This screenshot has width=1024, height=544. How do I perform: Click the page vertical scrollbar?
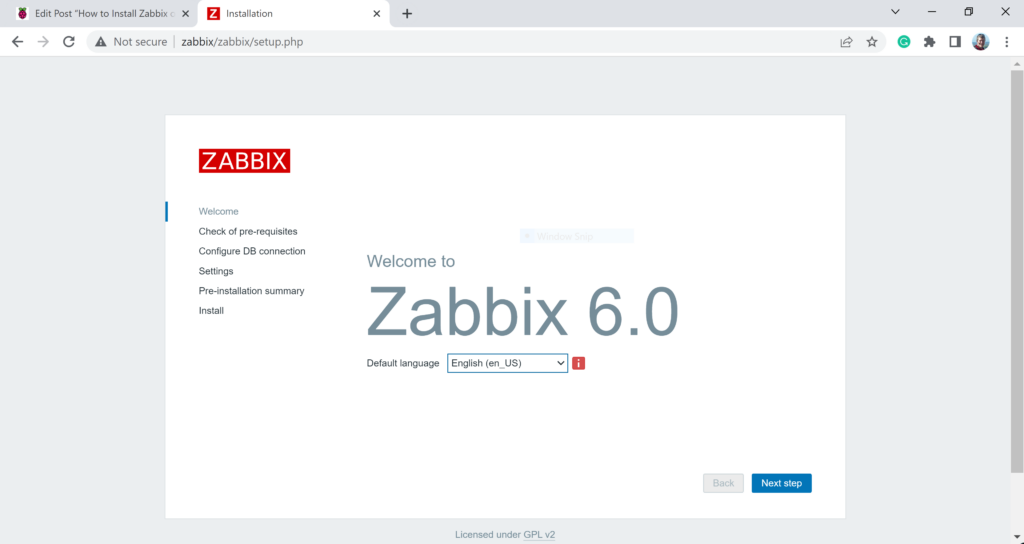pyautogui.click(x=1017, y=271)
